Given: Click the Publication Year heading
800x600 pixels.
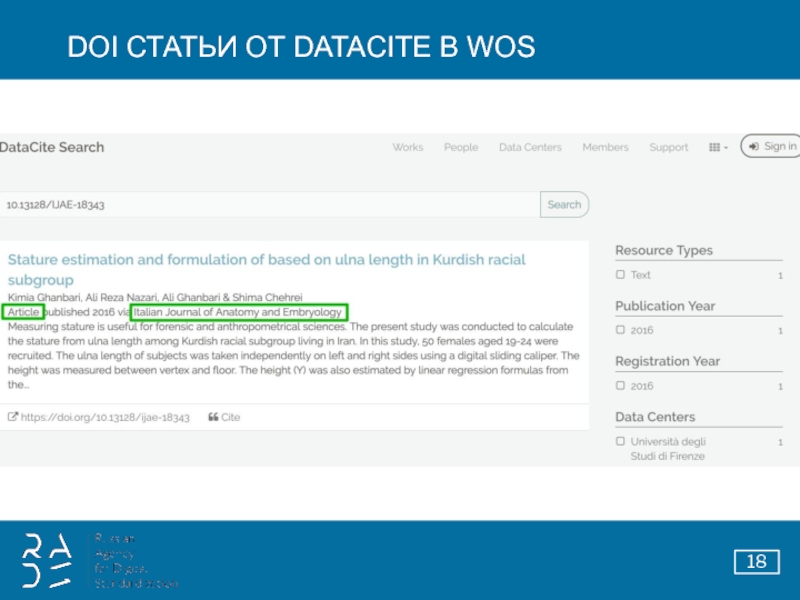Looking at the screenshot, I should tap(665, 306).
